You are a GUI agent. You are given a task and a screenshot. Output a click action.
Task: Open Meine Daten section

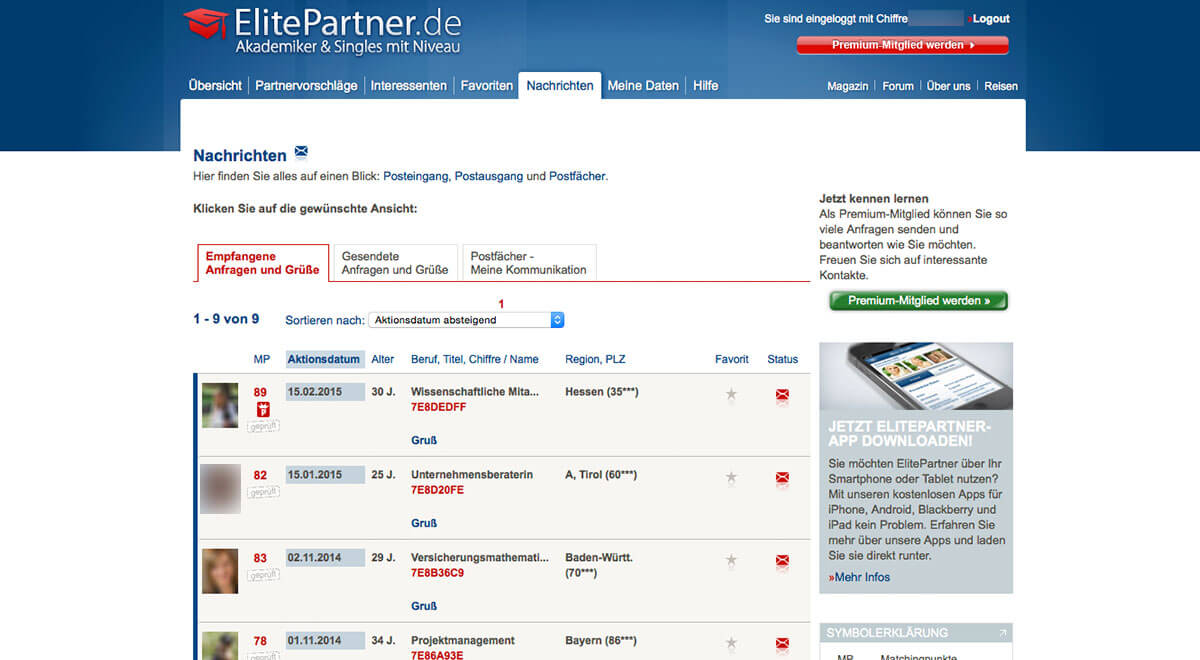coord(643,86)
